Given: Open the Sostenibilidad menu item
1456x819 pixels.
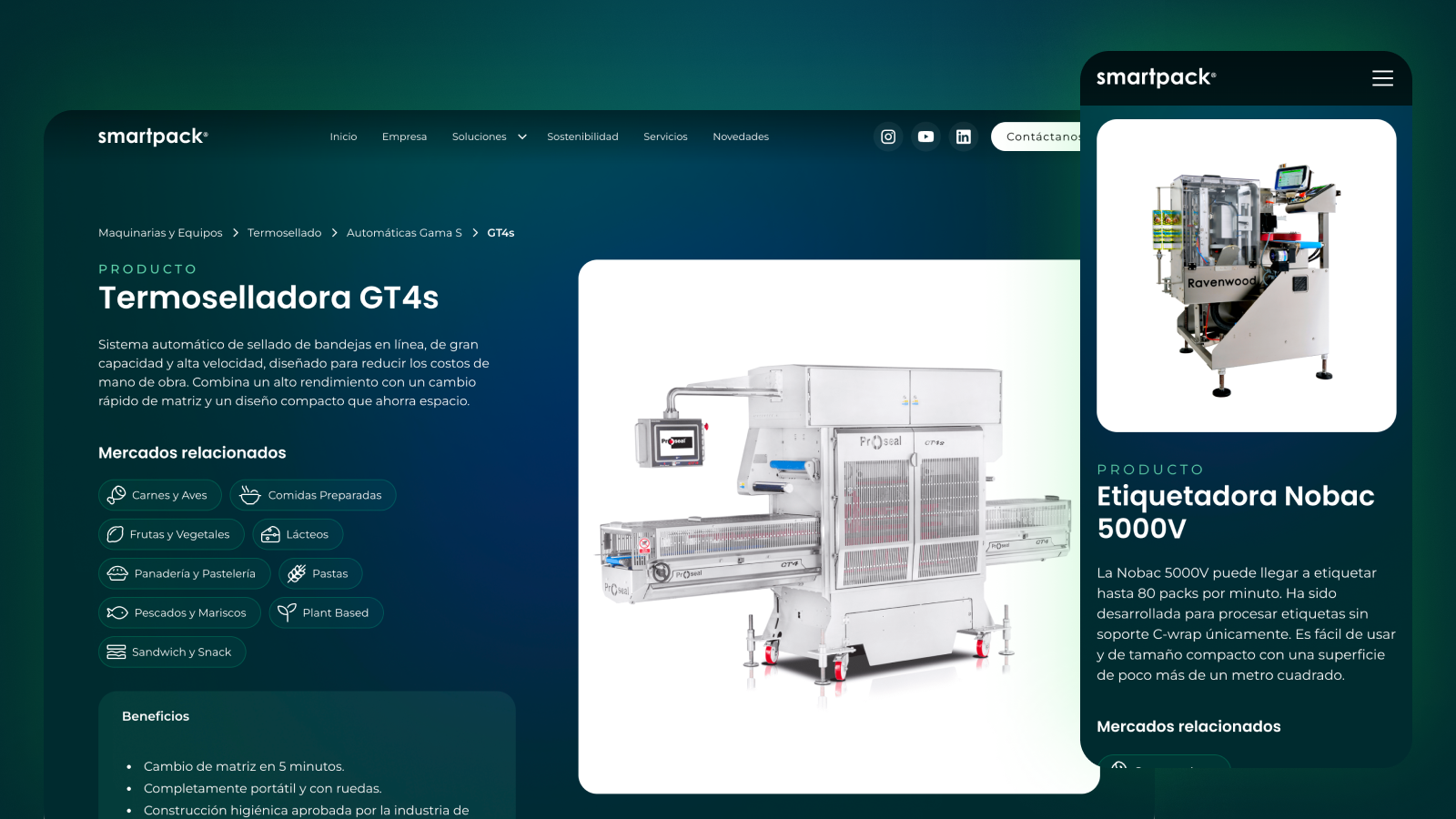Looking at the screenshot, I should [x=582, y=136].
